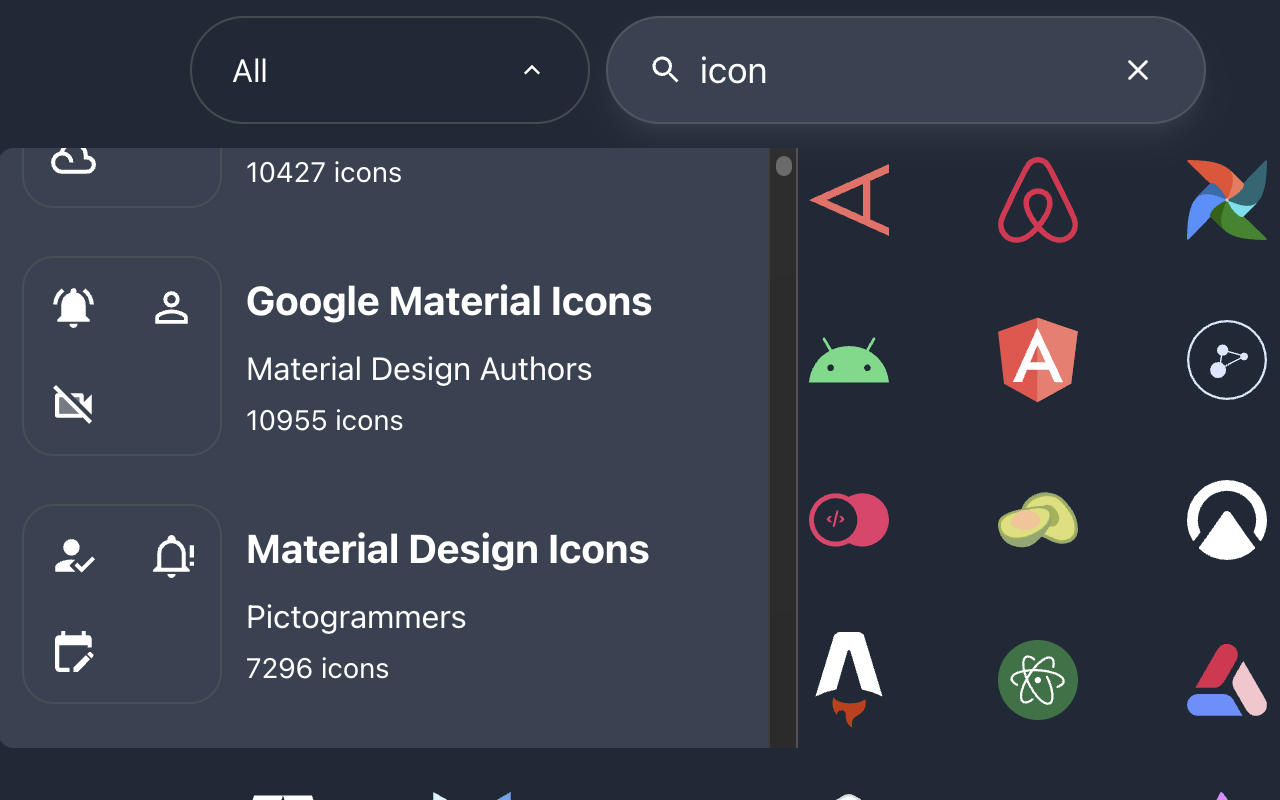The image size is (1280, 800).
Task: Select the colorful Airtable icon
Action: [x=1226, y=680]
